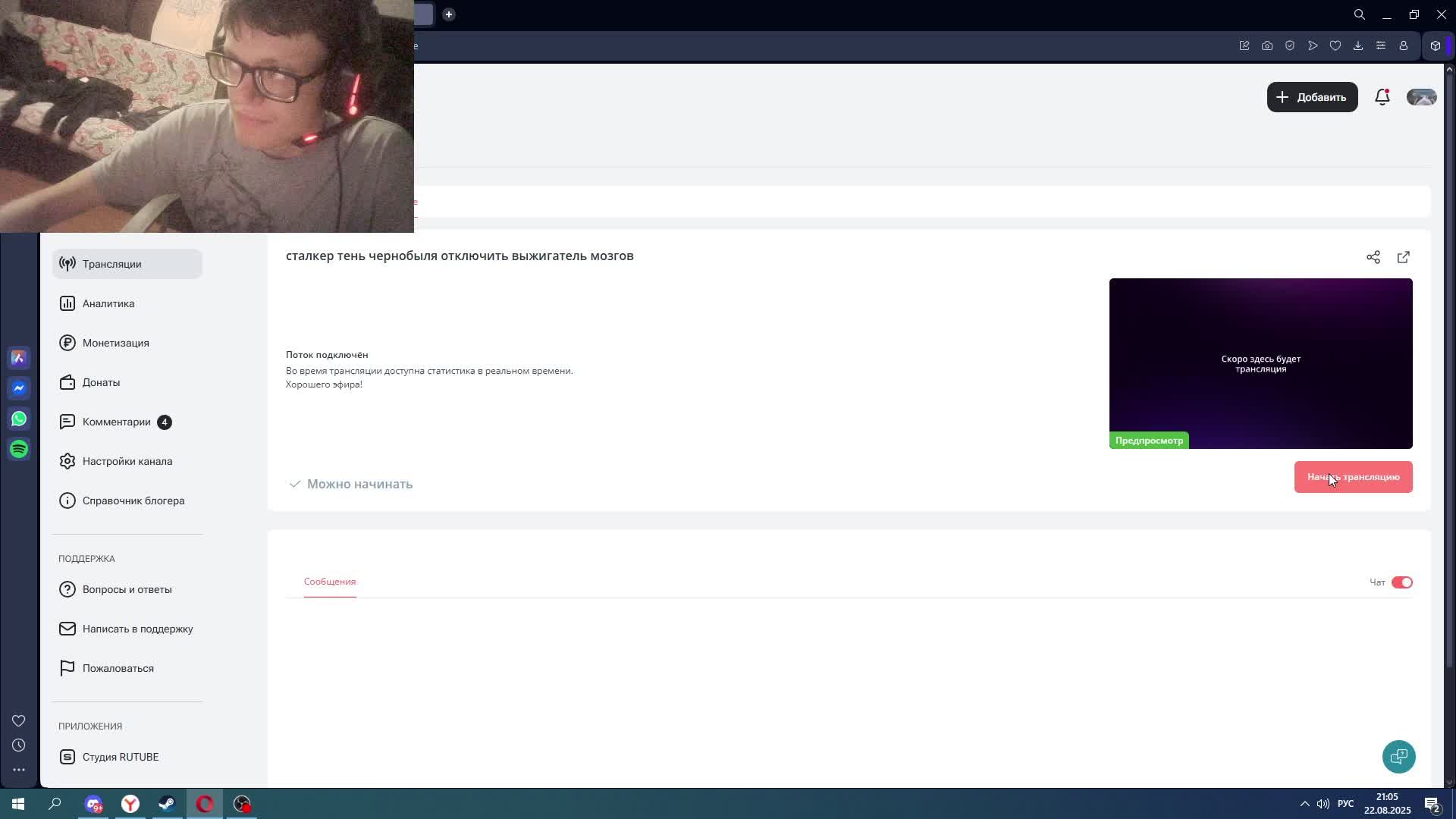
Task: Open Аналитика in sidebar menu
Action: [108, 303]
